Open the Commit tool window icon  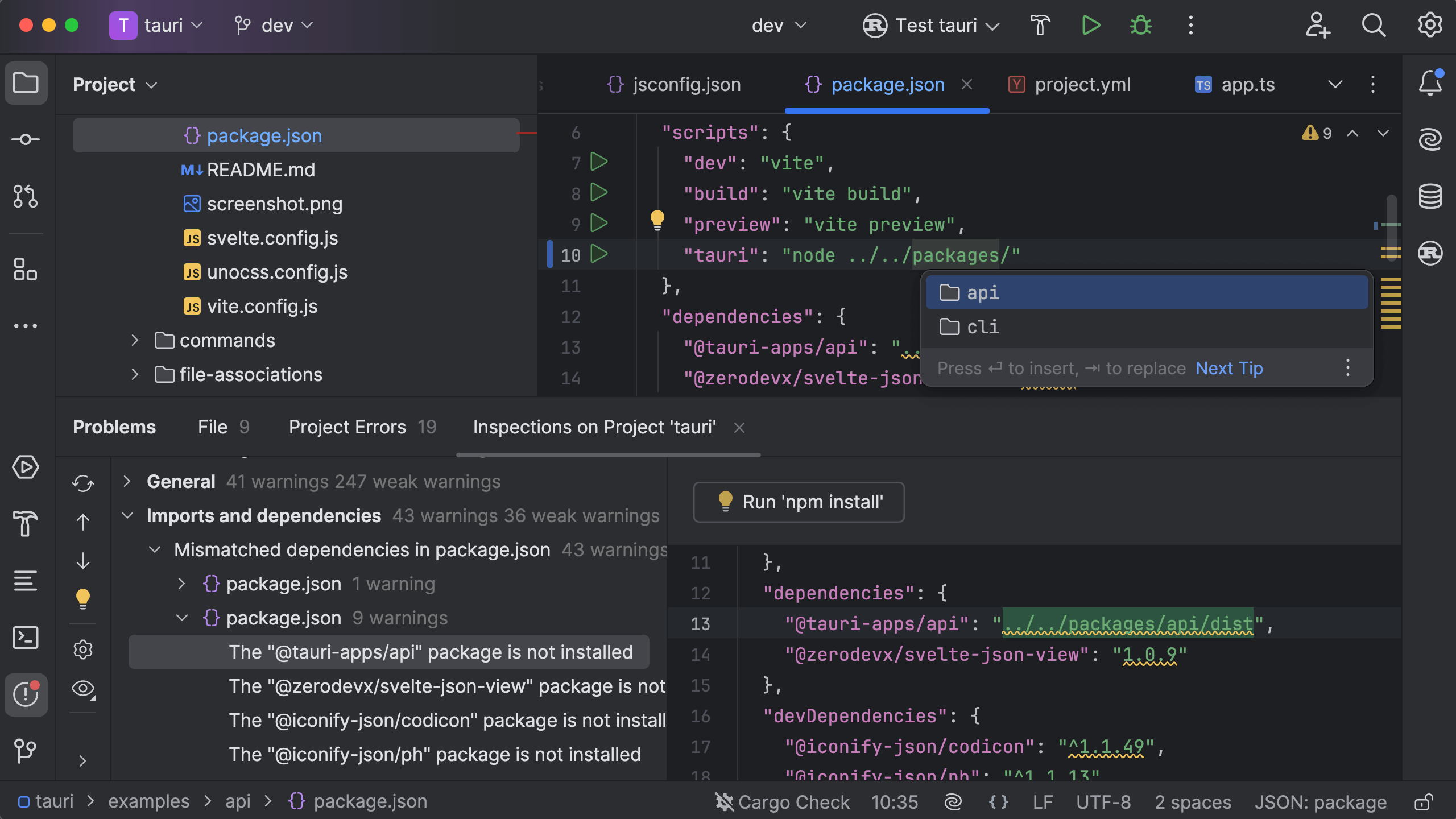click(x=26, y=139)
